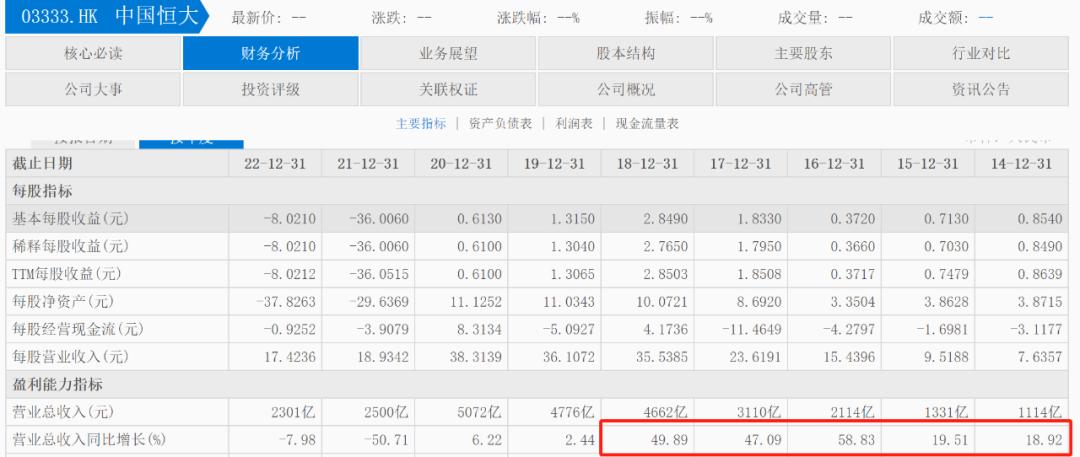Select the 财务分析 tab
This screenshot has height=457, width=1080.
271,53
